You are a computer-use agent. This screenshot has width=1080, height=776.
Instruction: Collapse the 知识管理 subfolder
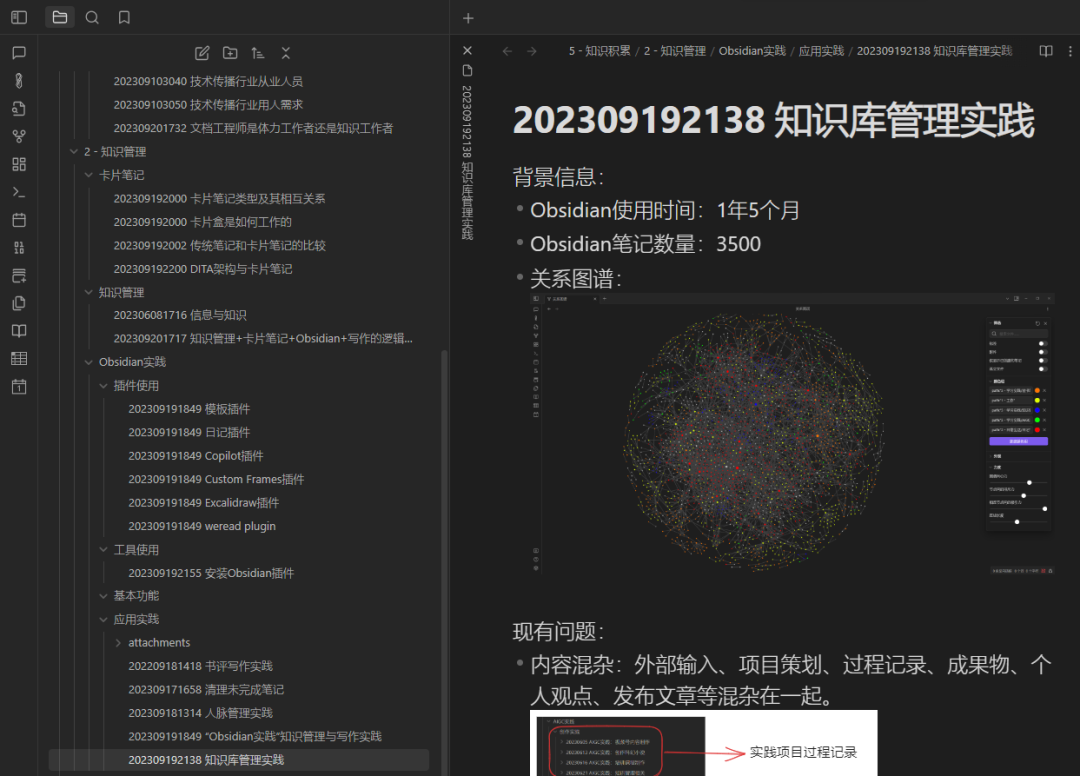click(x=88, y=293)
